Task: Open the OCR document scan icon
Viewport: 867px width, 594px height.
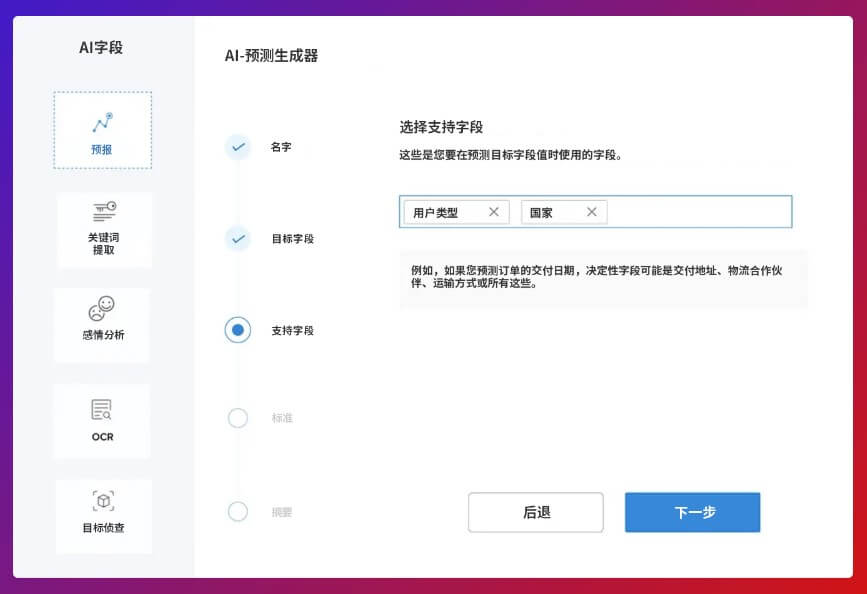Action: [x=102, y=410]
